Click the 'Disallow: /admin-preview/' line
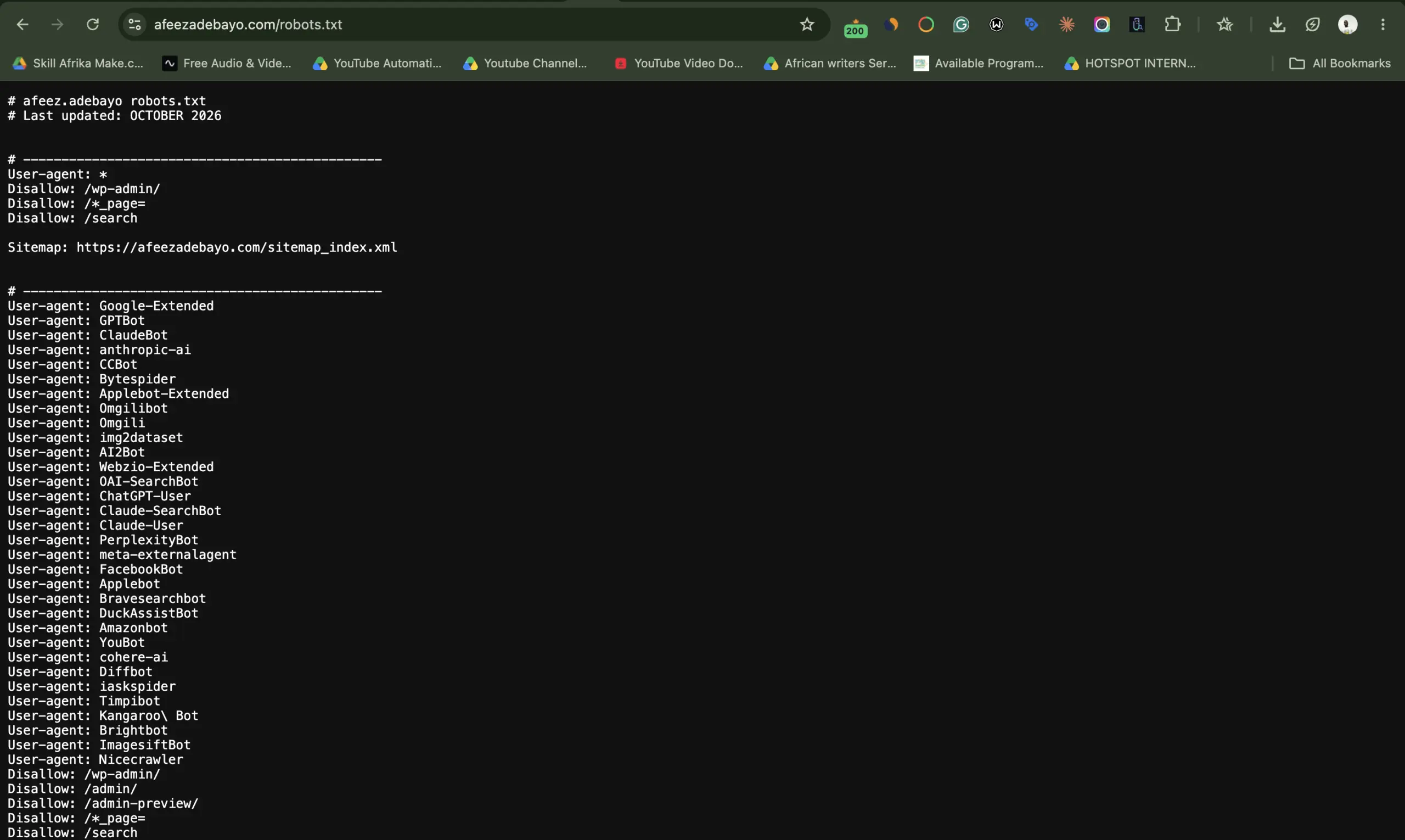This screenshot has width=1405, height=840. [x=103, y=804]
